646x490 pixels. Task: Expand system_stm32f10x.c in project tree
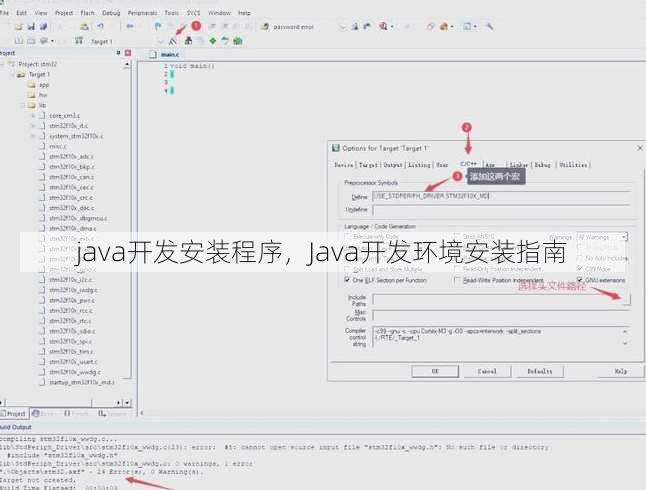(33, 136)
